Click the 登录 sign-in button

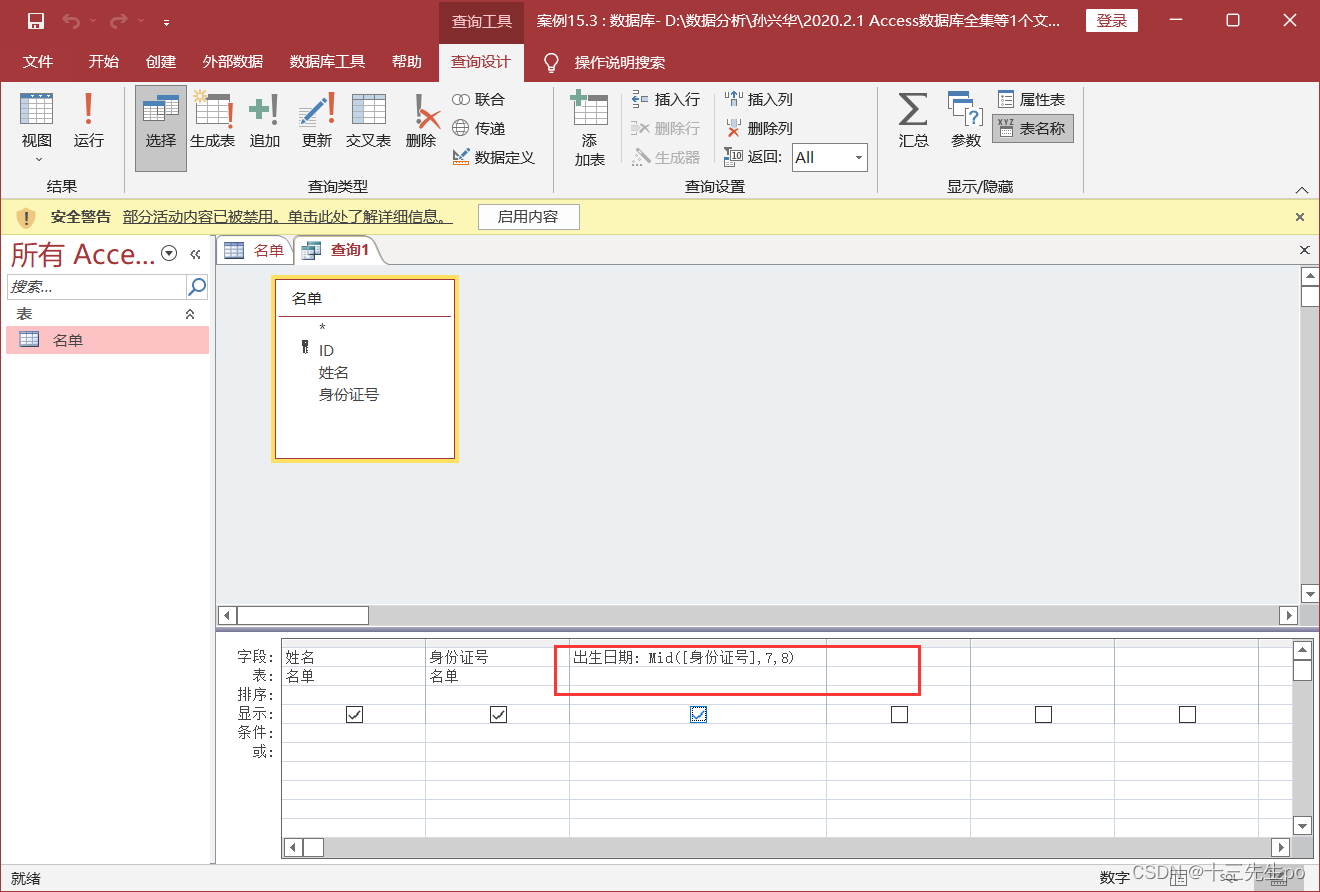(x=1112, y=21)
